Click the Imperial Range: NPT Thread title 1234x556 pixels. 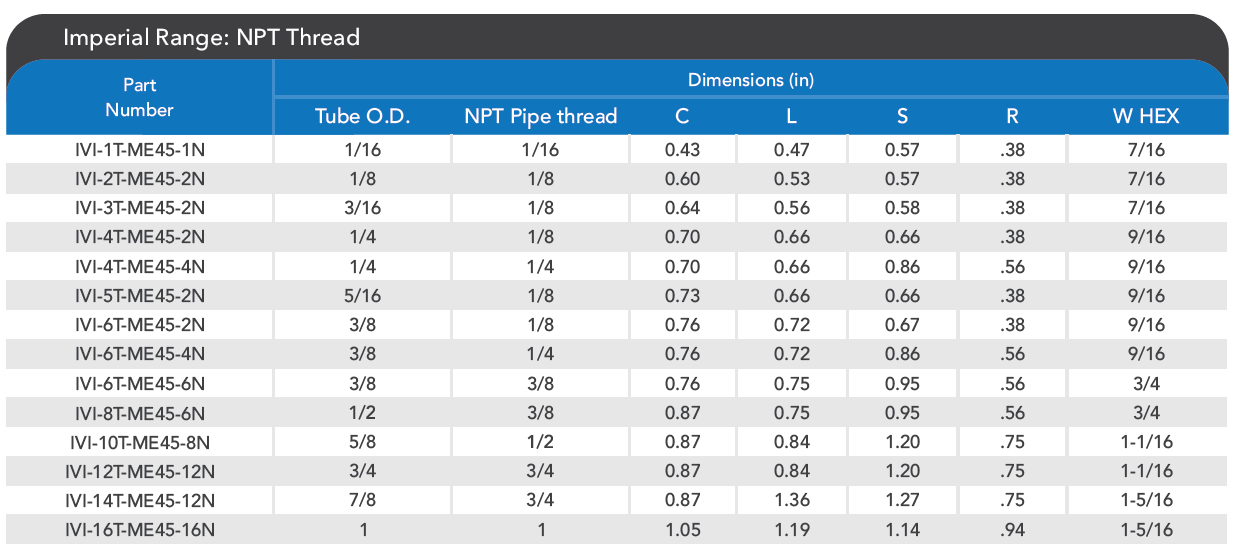pyautogui.click(x=211, y=38)
